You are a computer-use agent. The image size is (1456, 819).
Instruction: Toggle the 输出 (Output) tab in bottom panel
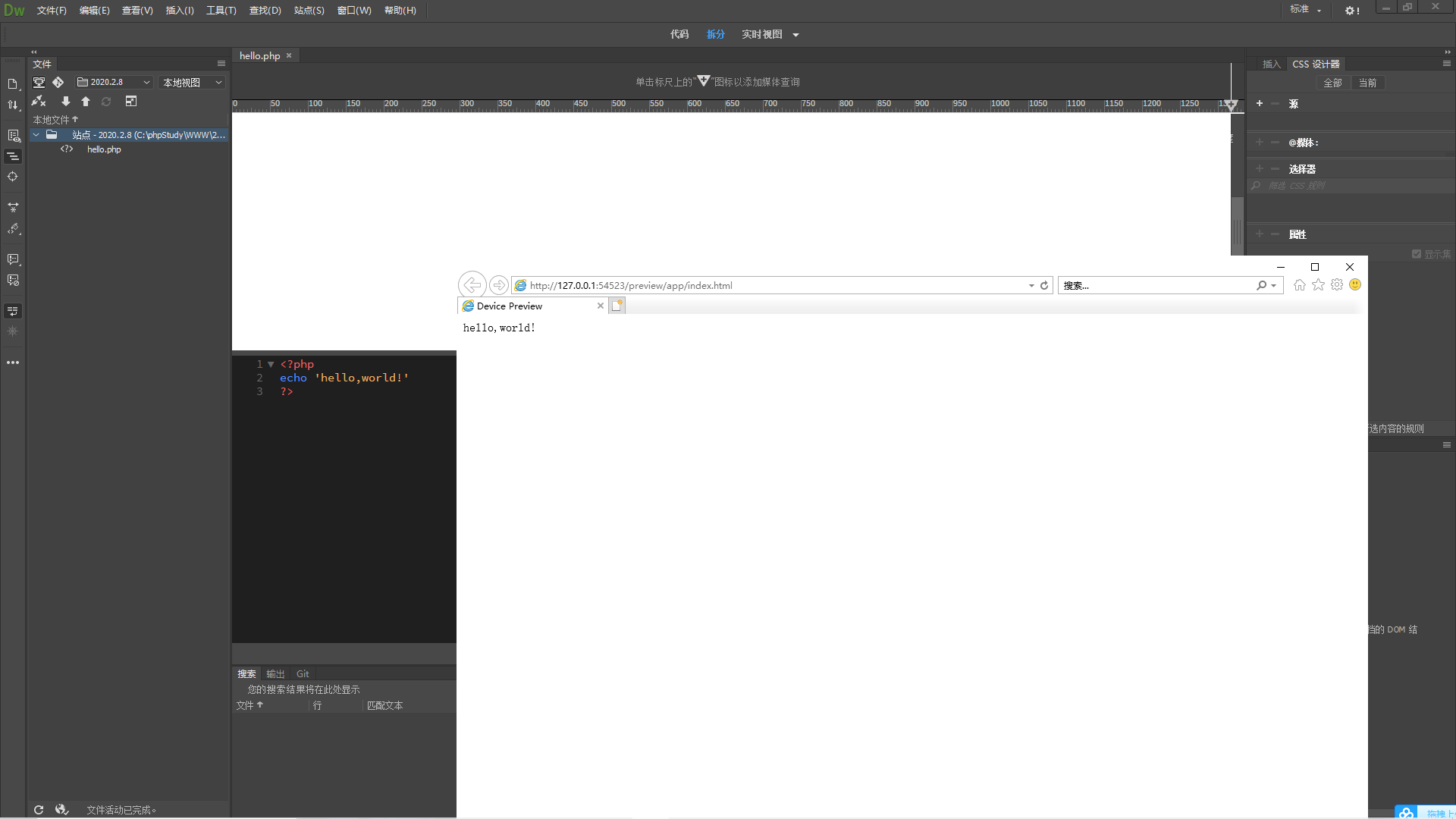(x=275, y=673)
